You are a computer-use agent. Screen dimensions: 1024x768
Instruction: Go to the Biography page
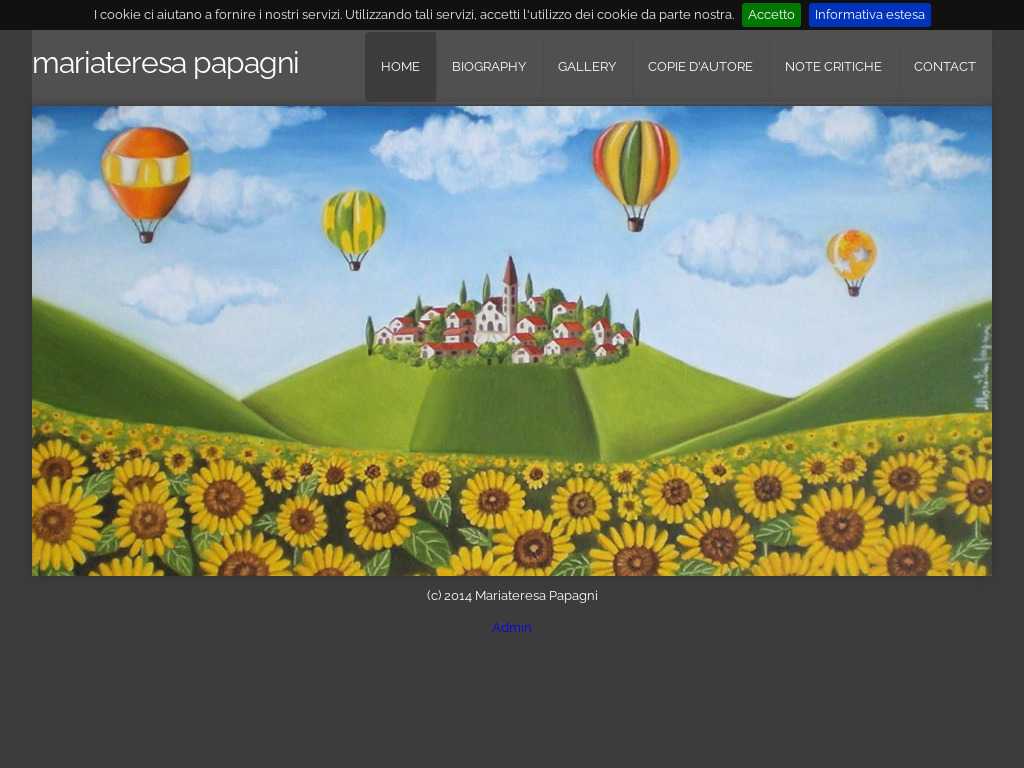tap(488, 67)
